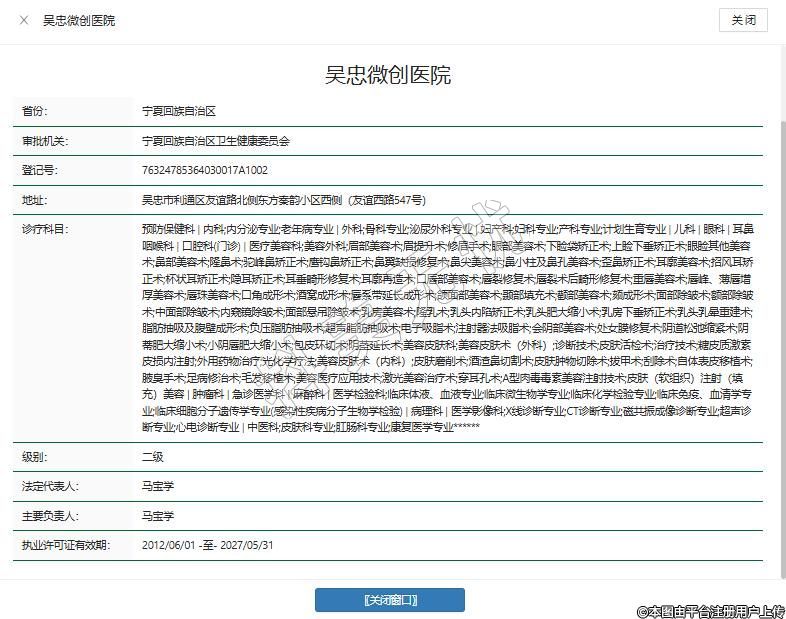This screenshot has width=786, height=619.
Task: Select the 审批机关 row label
Action: click(45, 142)
